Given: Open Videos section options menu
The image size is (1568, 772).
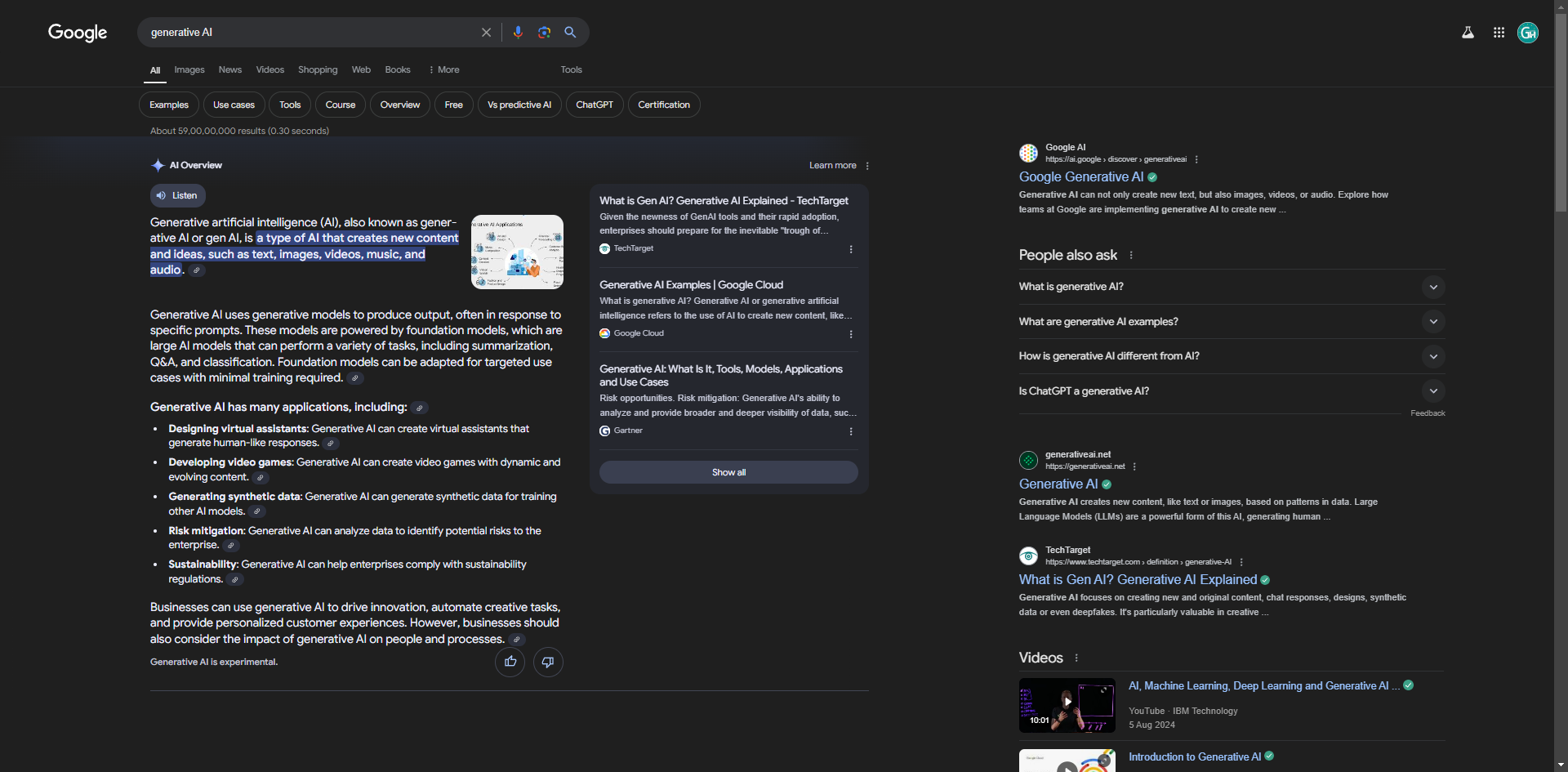Looking at the screenshot, I should pyautogui.click(x=1076, y=658).
